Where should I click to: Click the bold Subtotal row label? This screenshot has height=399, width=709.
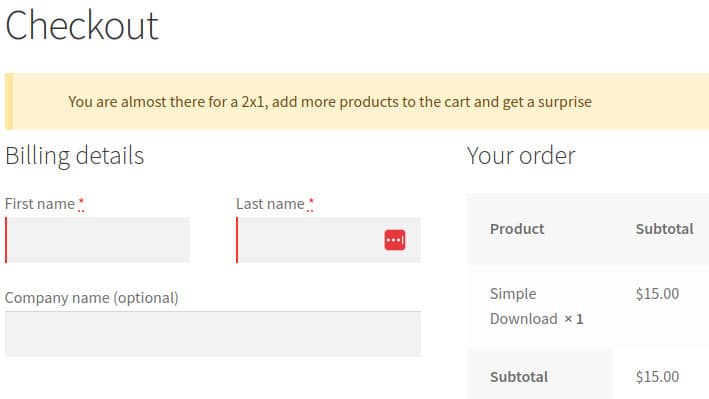(519, 377)
